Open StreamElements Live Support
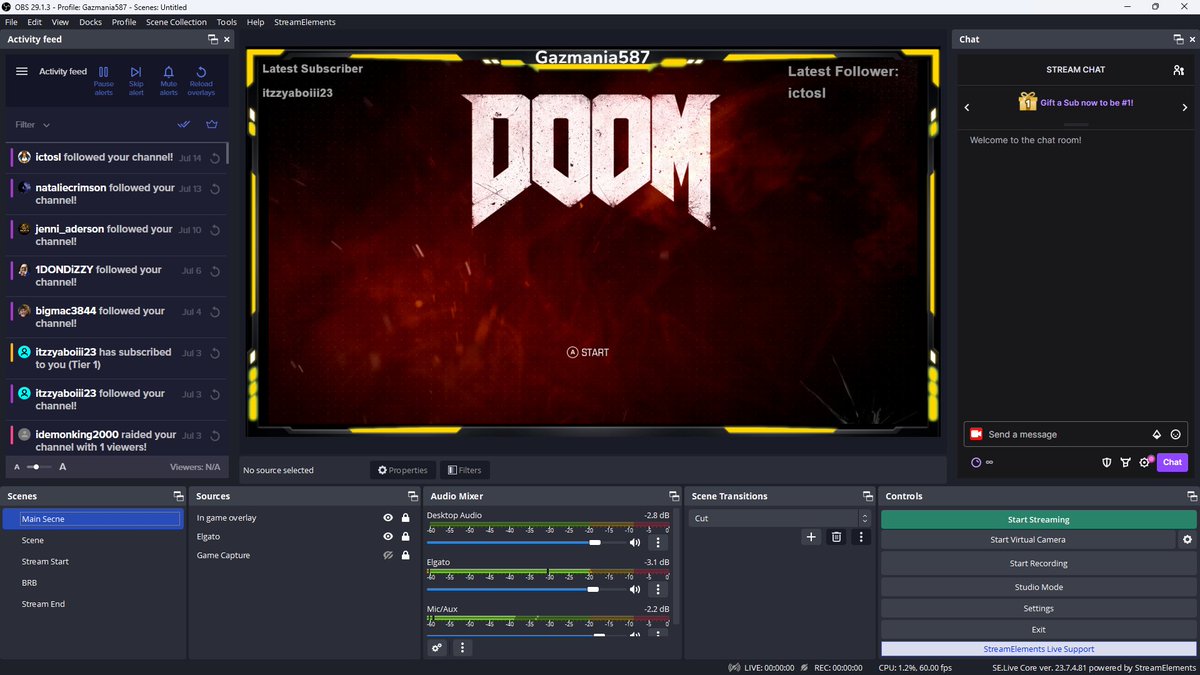Screen dimensions: 1200x675 [x=1038, y=649]
